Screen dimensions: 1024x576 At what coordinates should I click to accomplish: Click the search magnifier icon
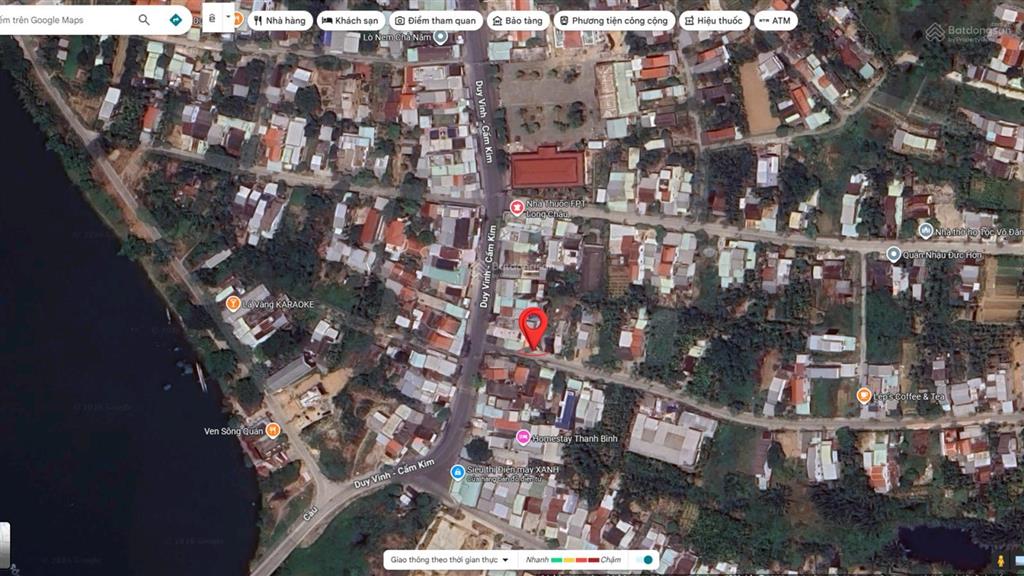click(144, 20)
